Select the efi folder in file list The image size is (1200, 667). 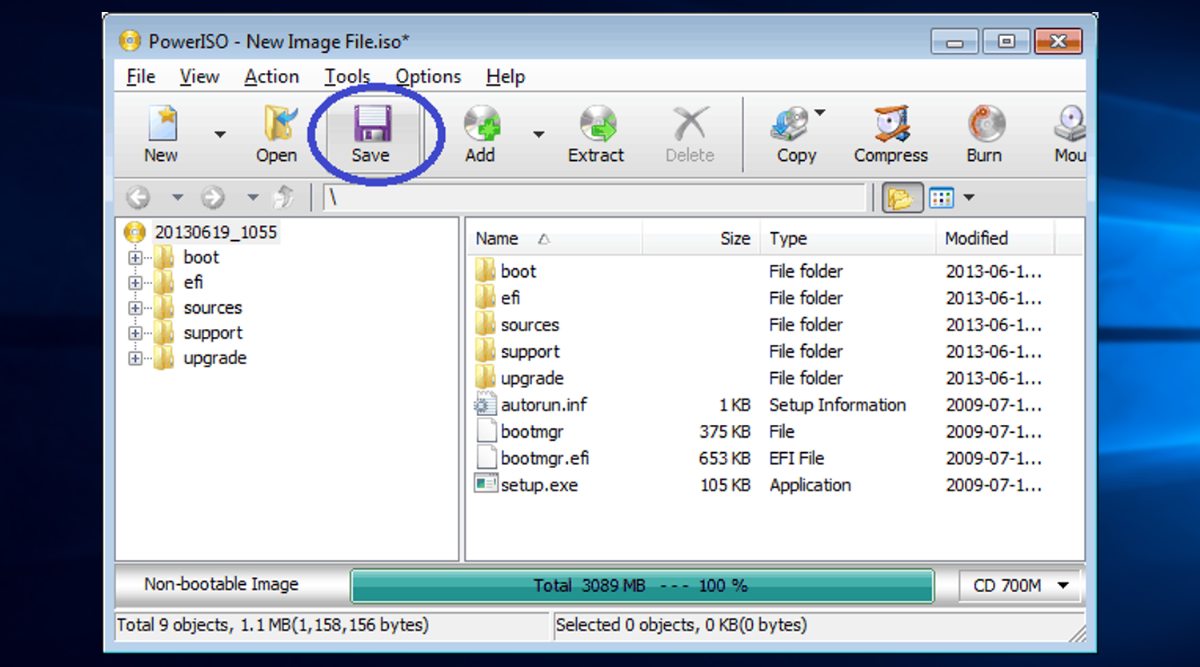pos(510,298)
